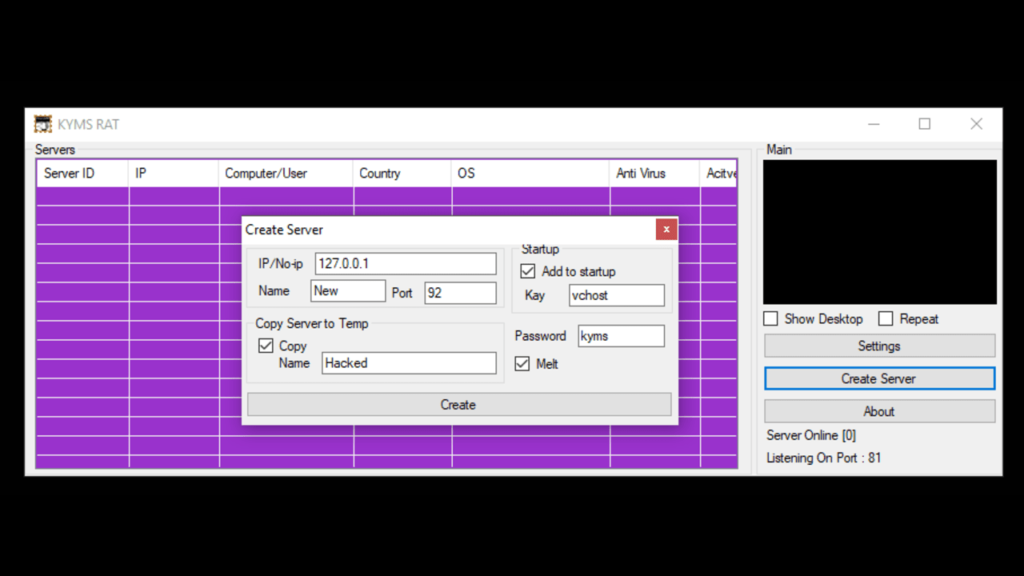Close the Create Server dialog
The image size is (1024, 576).
666,229
